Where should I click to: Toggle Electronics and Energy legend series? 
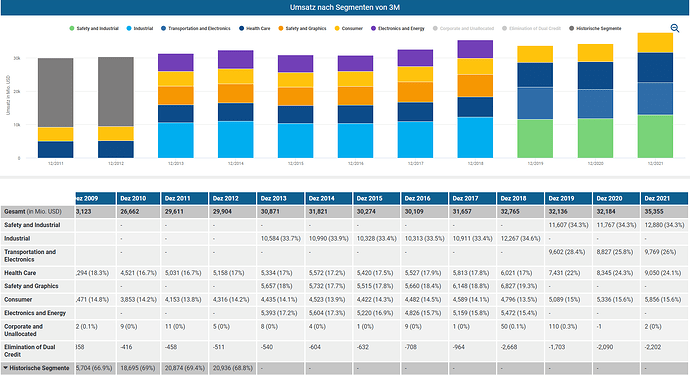click(x=398, y=28)
